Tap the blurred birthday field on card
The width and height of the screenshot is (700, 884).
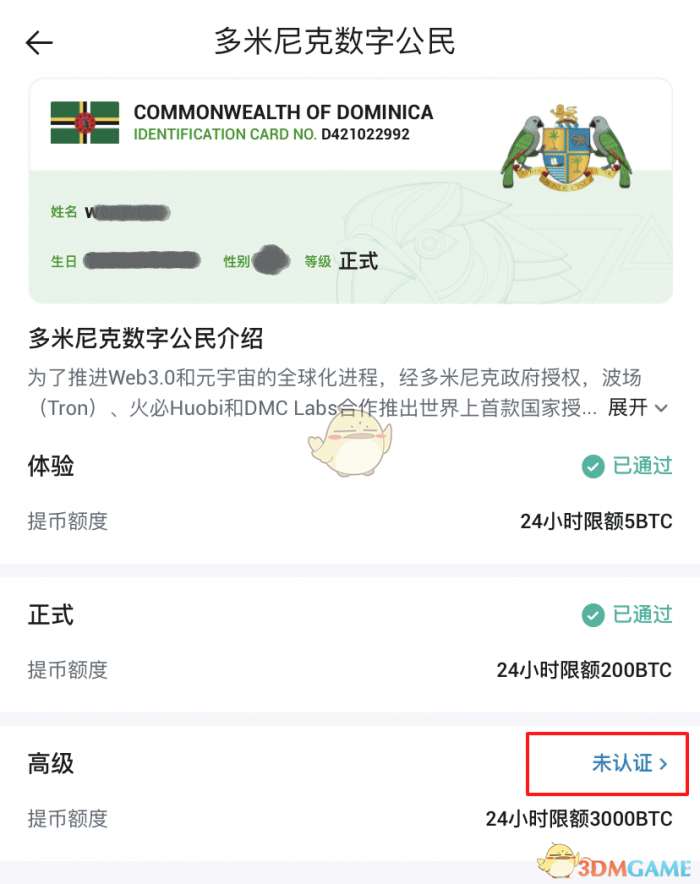click(142, 261)
